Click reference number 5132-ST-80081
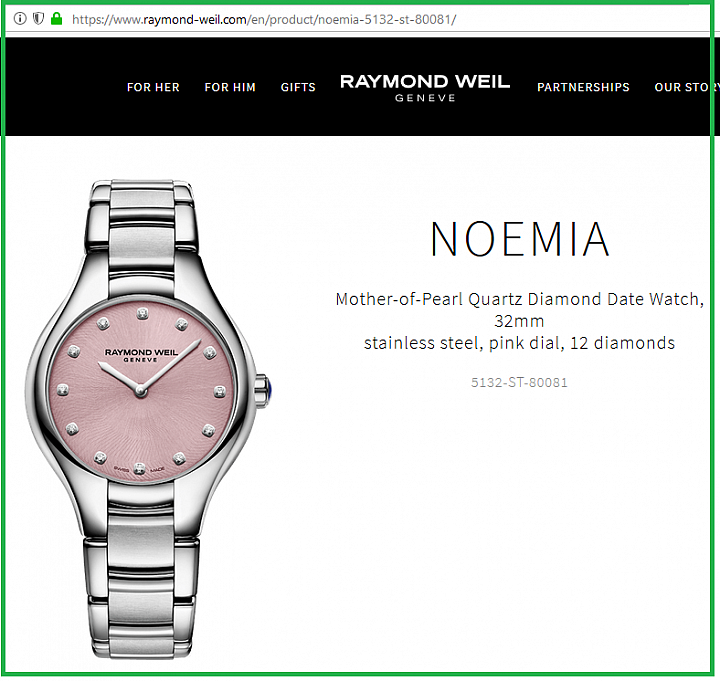The width and height of the screenshot is (720, 681). pyautogui.click(x=519, y=383)
